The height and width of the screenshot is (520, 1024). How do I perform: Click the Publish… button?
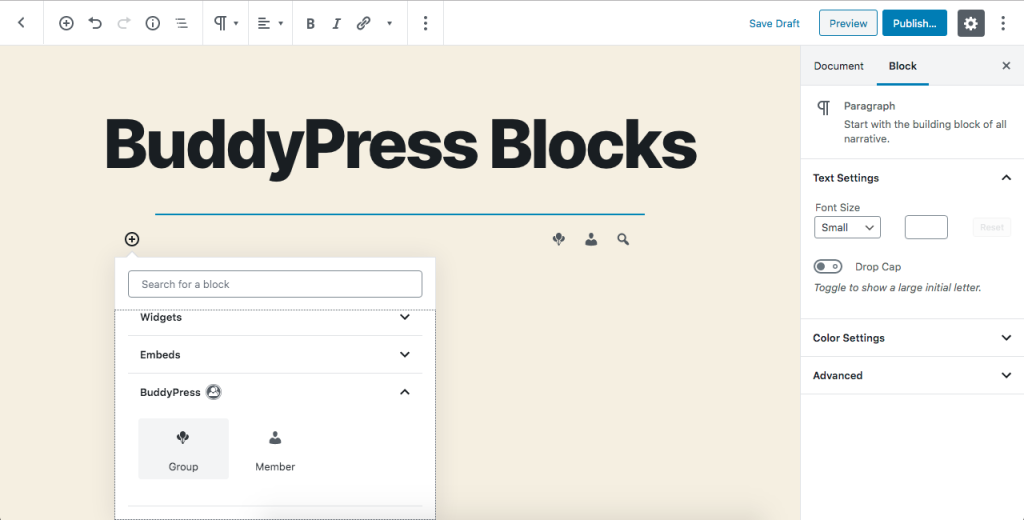pos(914,23)
